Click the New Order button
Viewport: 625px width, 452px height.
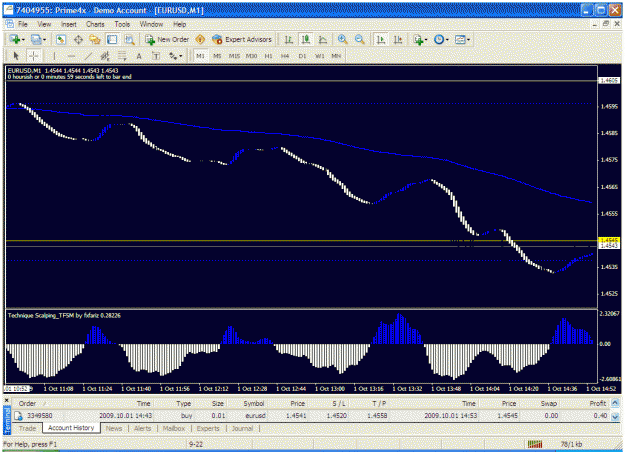pos(167,39)
